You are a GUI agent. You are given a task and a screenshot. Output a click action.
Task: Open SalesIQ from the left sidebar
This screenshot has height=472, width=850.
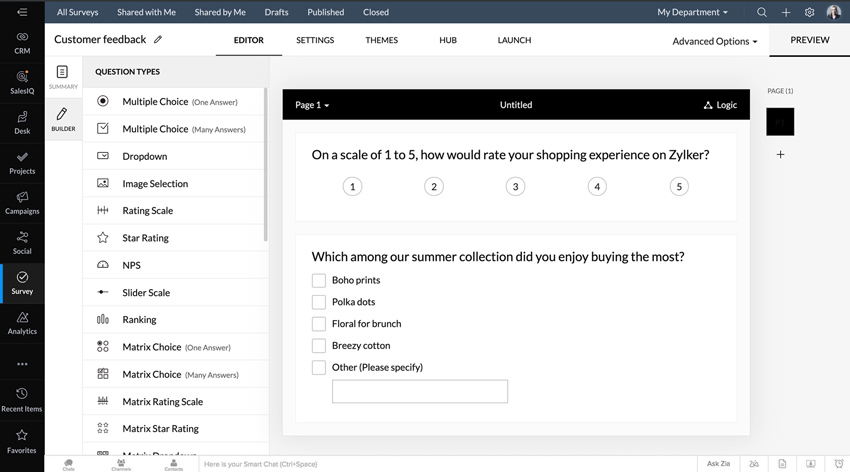click(x=22, y=82)
